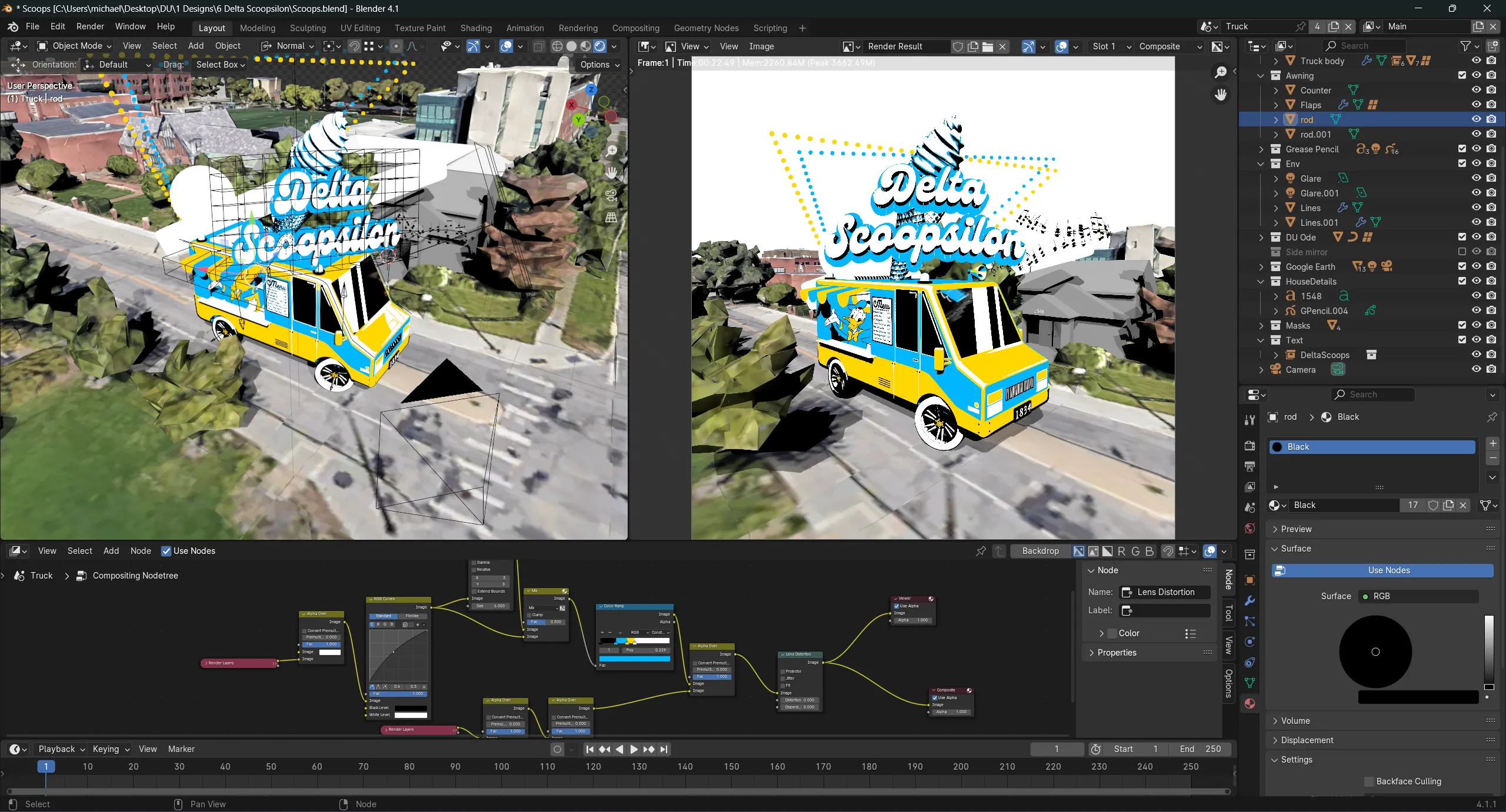Expand the Grease Pencil collection
The image size is (1506, 812).
coord(1261,149)
